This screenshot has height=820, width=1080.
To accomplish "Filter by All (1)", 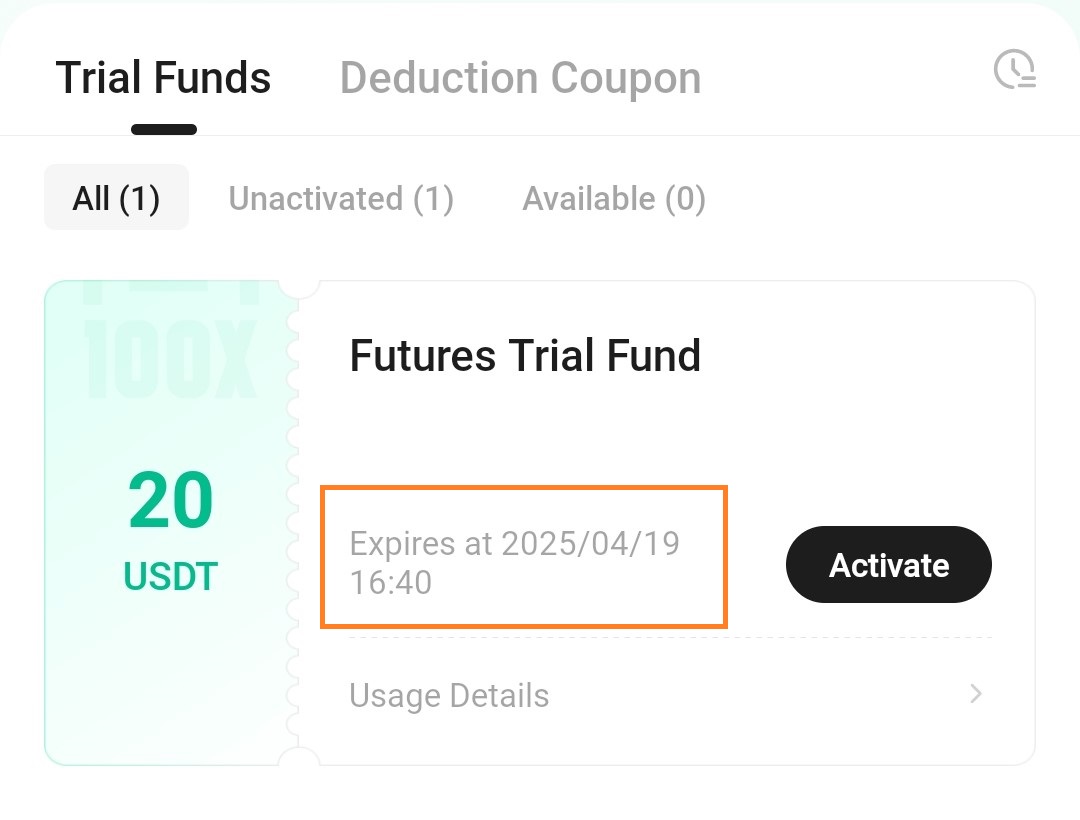I will (x=116, y=198).
